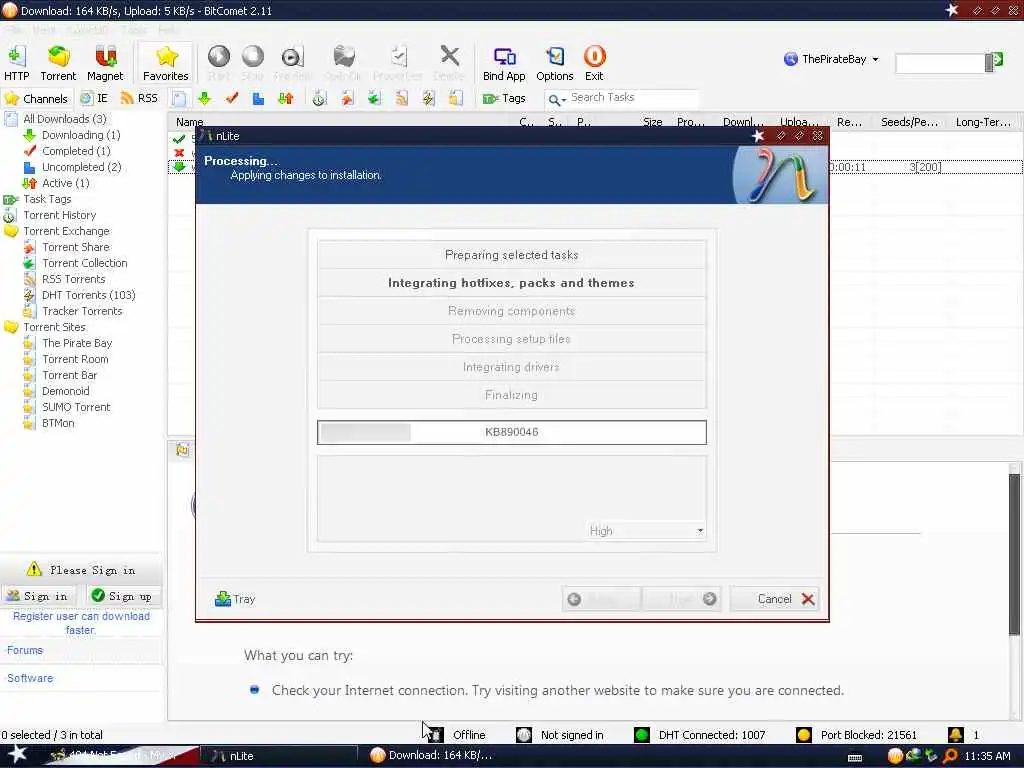Click the Name column header
The image size is (1024, 768).
(x=189, y=122)
